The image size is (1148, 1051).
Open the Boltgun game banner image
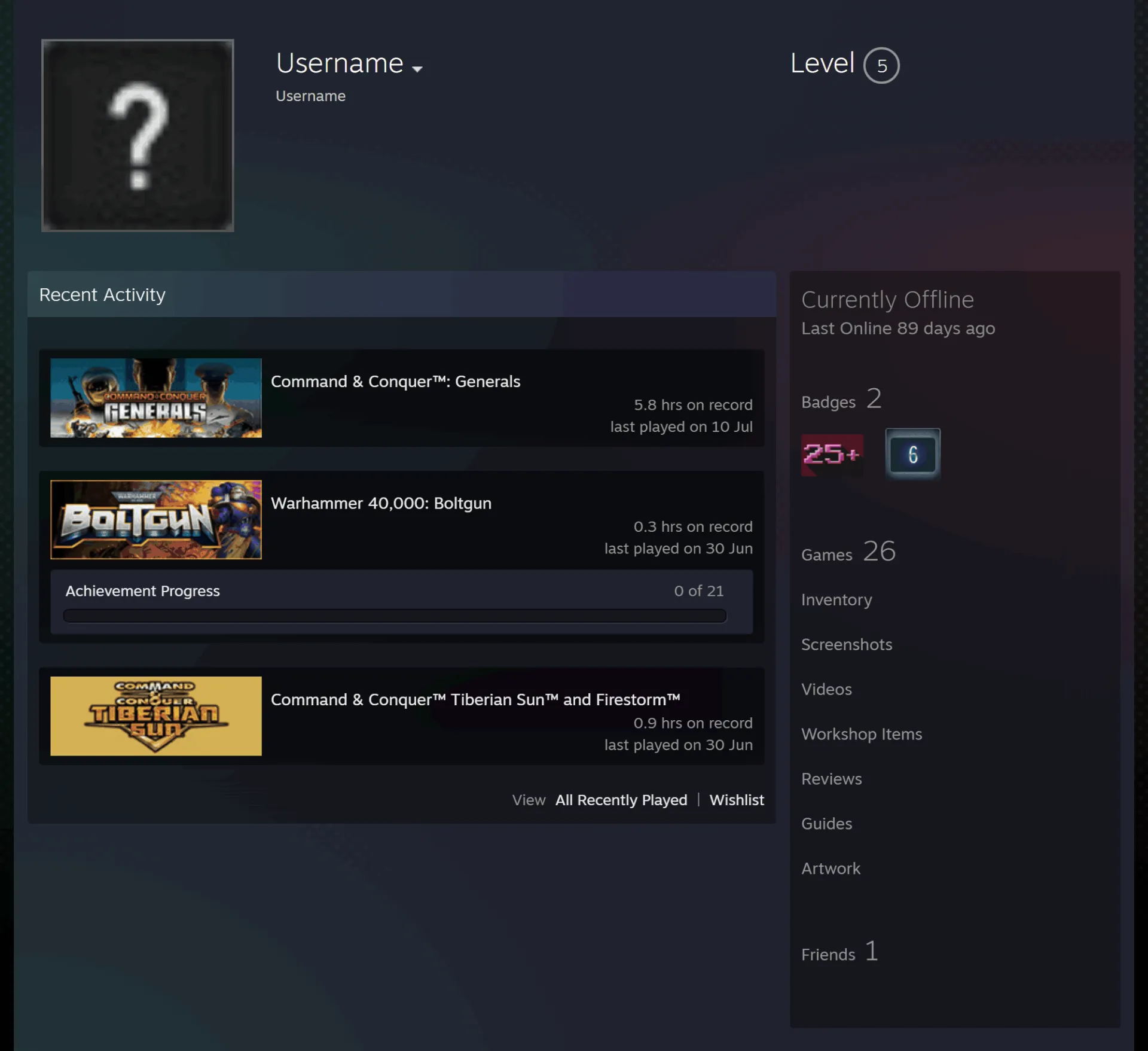[156, 520]
